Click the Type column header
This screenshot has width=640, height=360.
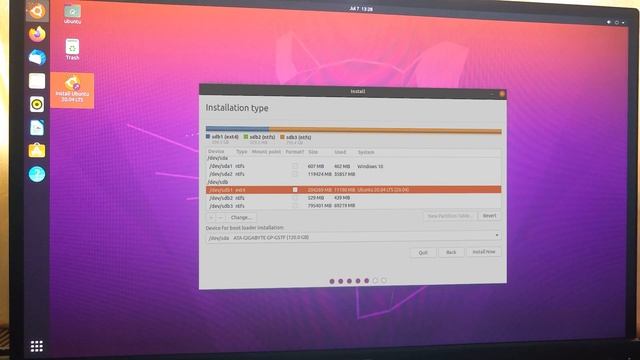click(x=242, y=152)
